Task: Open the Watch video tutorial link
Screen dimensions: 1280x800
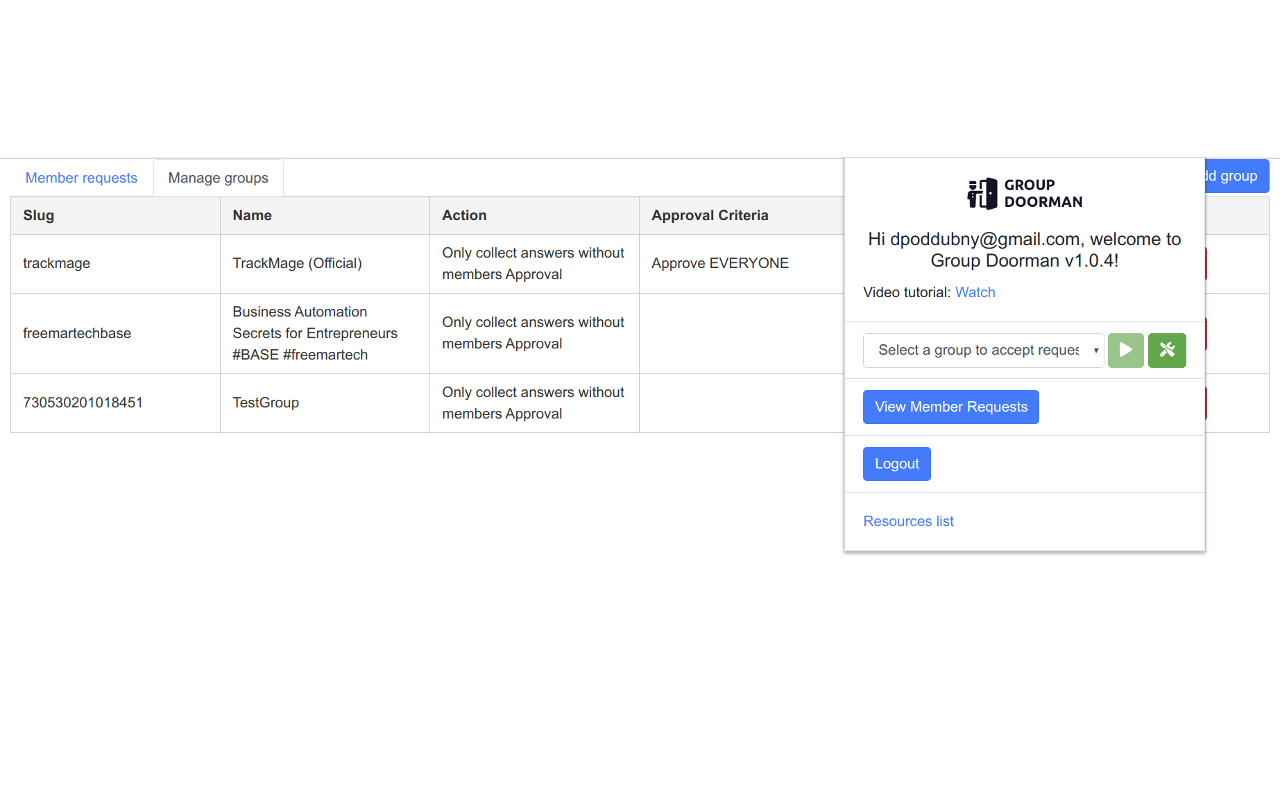Action: (x=975, y=292)
